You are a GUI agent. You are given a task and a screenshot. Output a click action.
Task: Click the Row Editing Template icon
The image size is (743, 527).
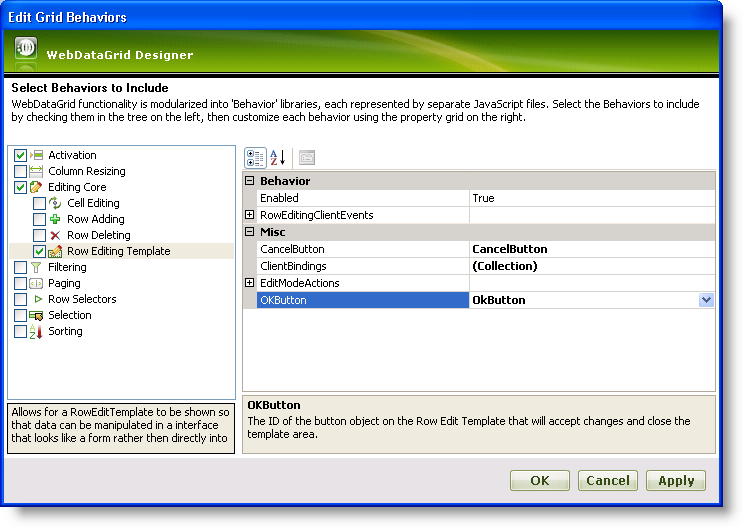tap(55, 251)
